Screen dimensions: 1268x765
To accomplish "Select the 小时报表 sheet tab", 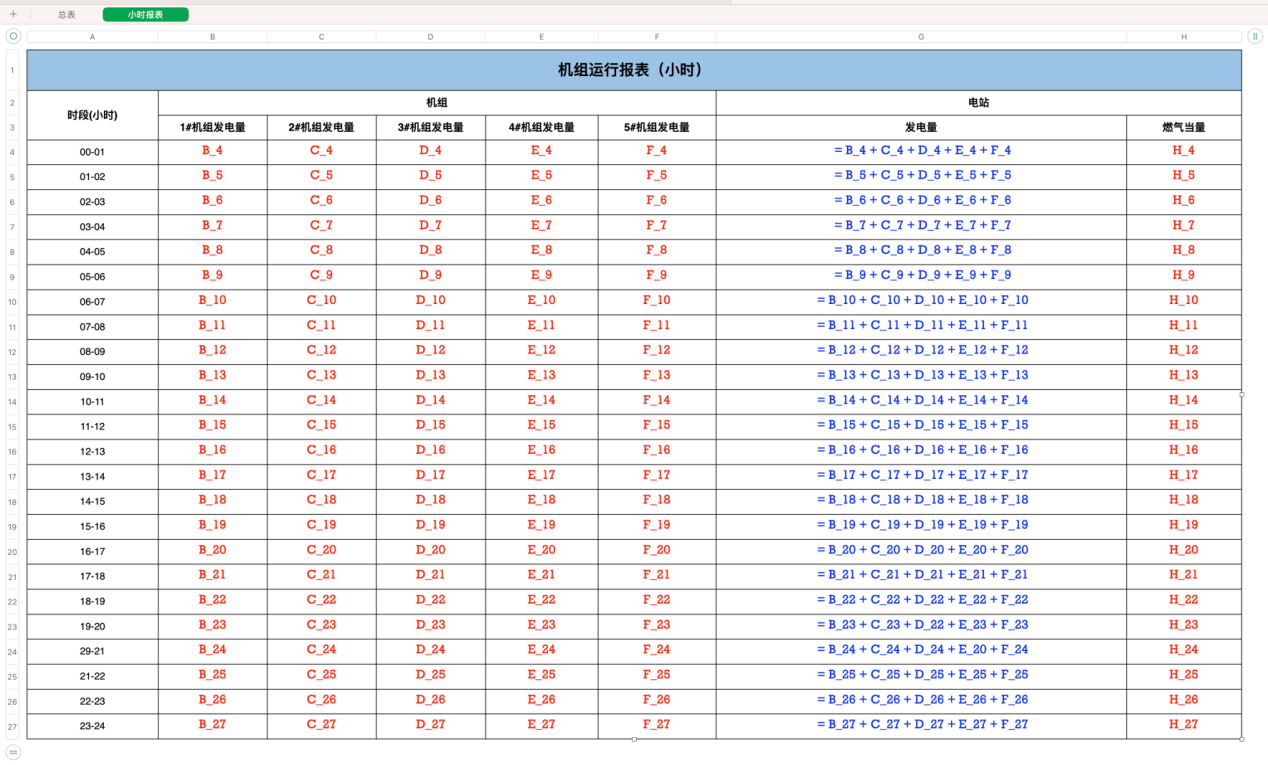I will pyautogui.click(x=145, y=15).
